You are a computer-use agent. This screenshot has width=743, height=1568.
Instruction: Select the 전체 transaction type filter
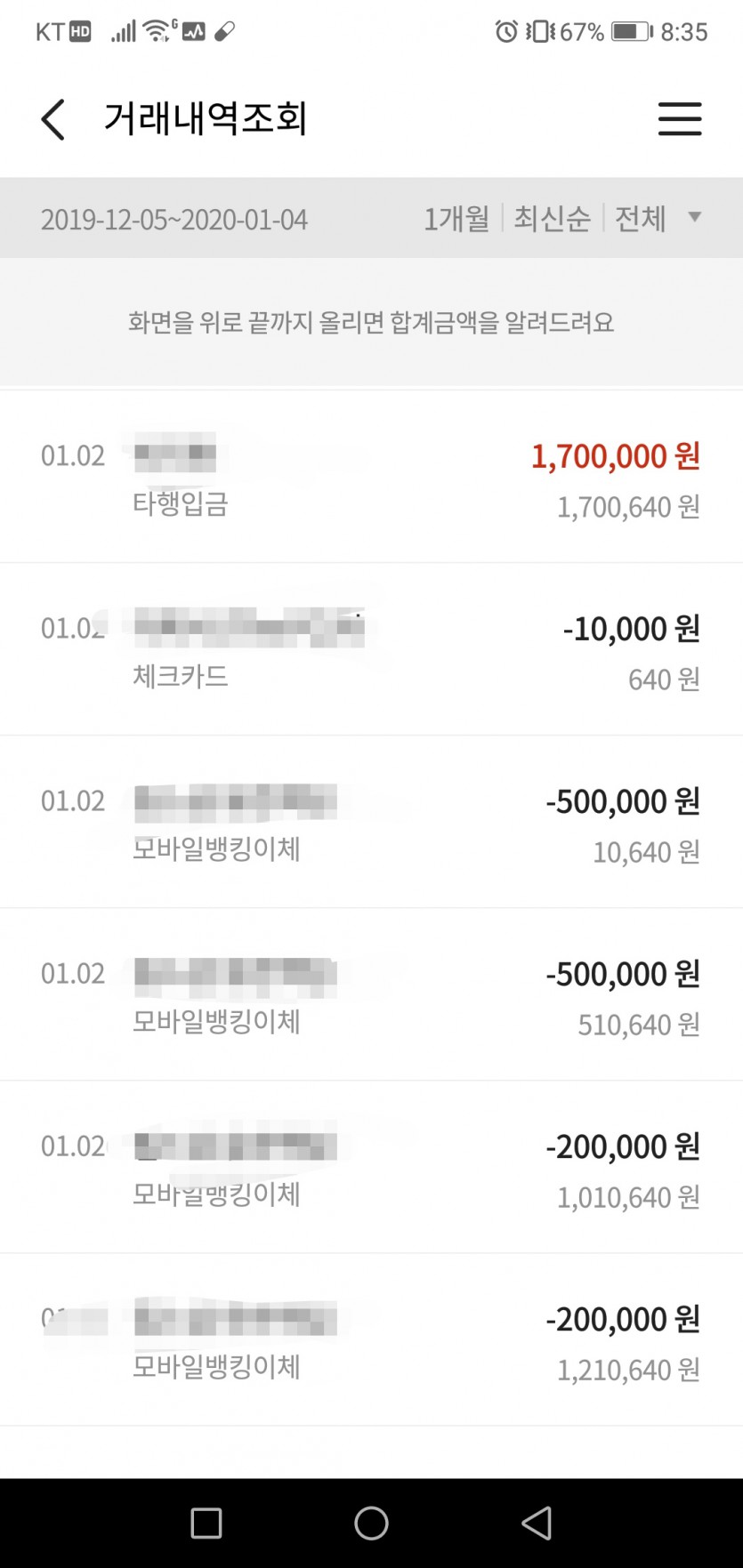(641, 219)
